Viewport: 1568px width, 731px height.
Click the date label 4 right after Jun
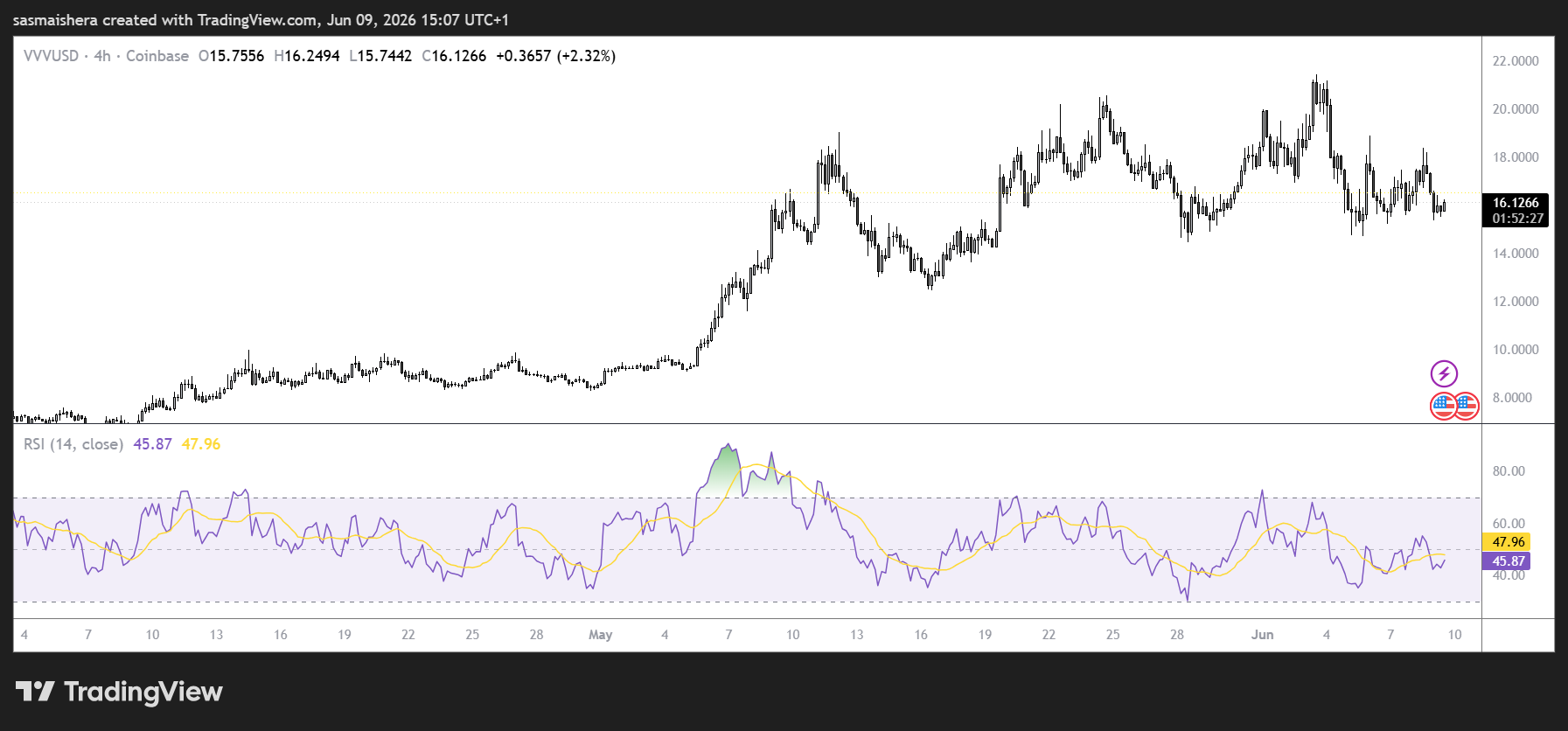tap(1327, 635)
